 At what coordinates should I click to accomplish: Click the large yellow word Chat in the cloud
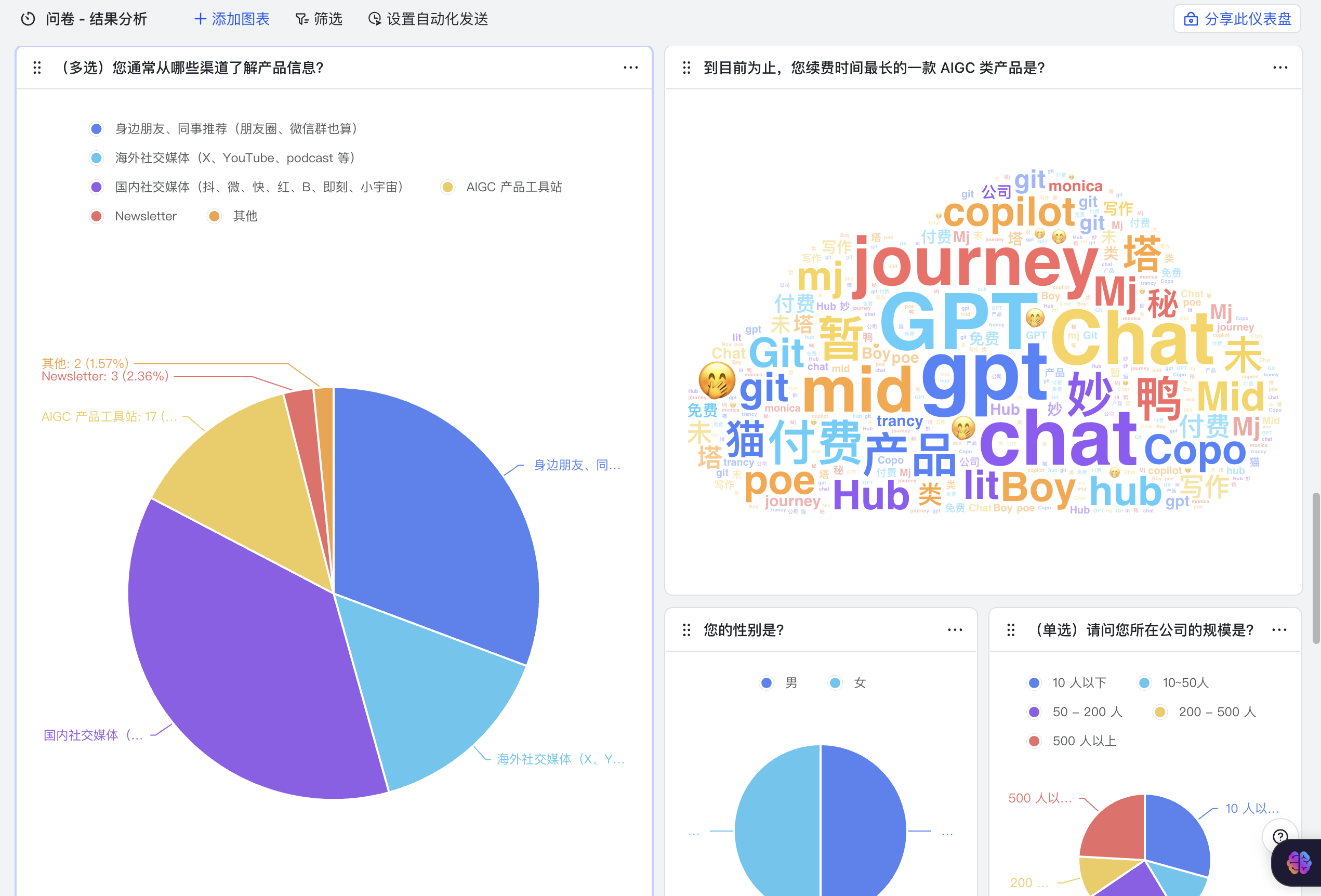1132,337
